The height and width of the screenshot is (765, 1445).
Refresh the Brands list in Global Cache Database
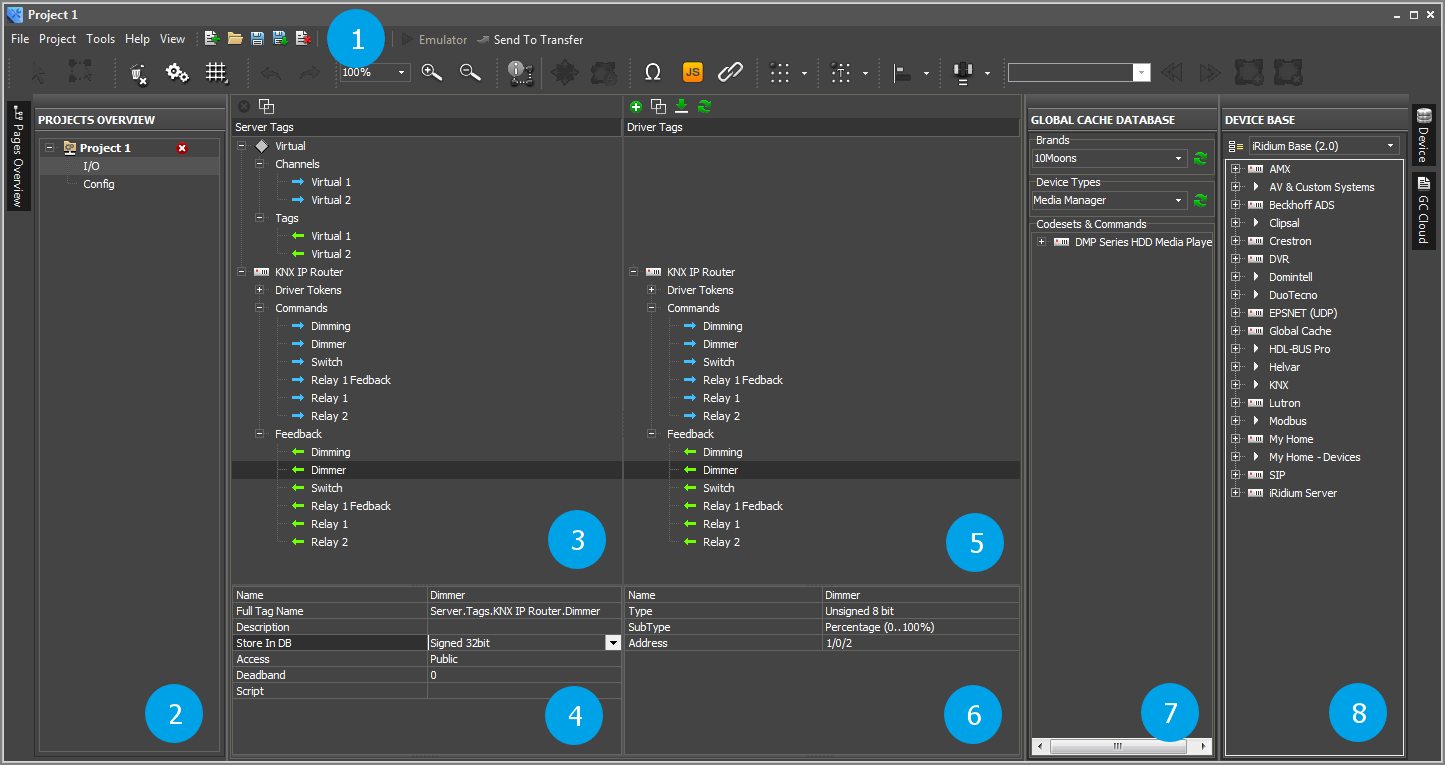[1200, 158]
